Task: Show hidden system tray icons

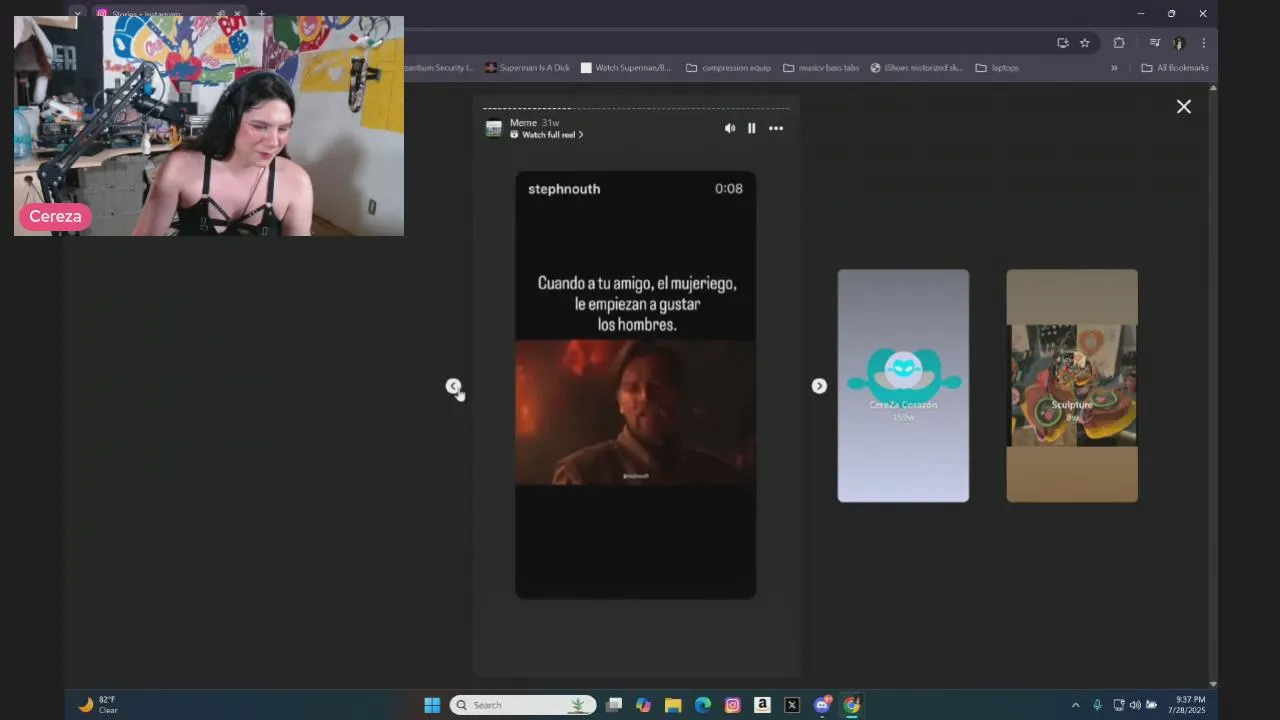Action: (1076, 705)
